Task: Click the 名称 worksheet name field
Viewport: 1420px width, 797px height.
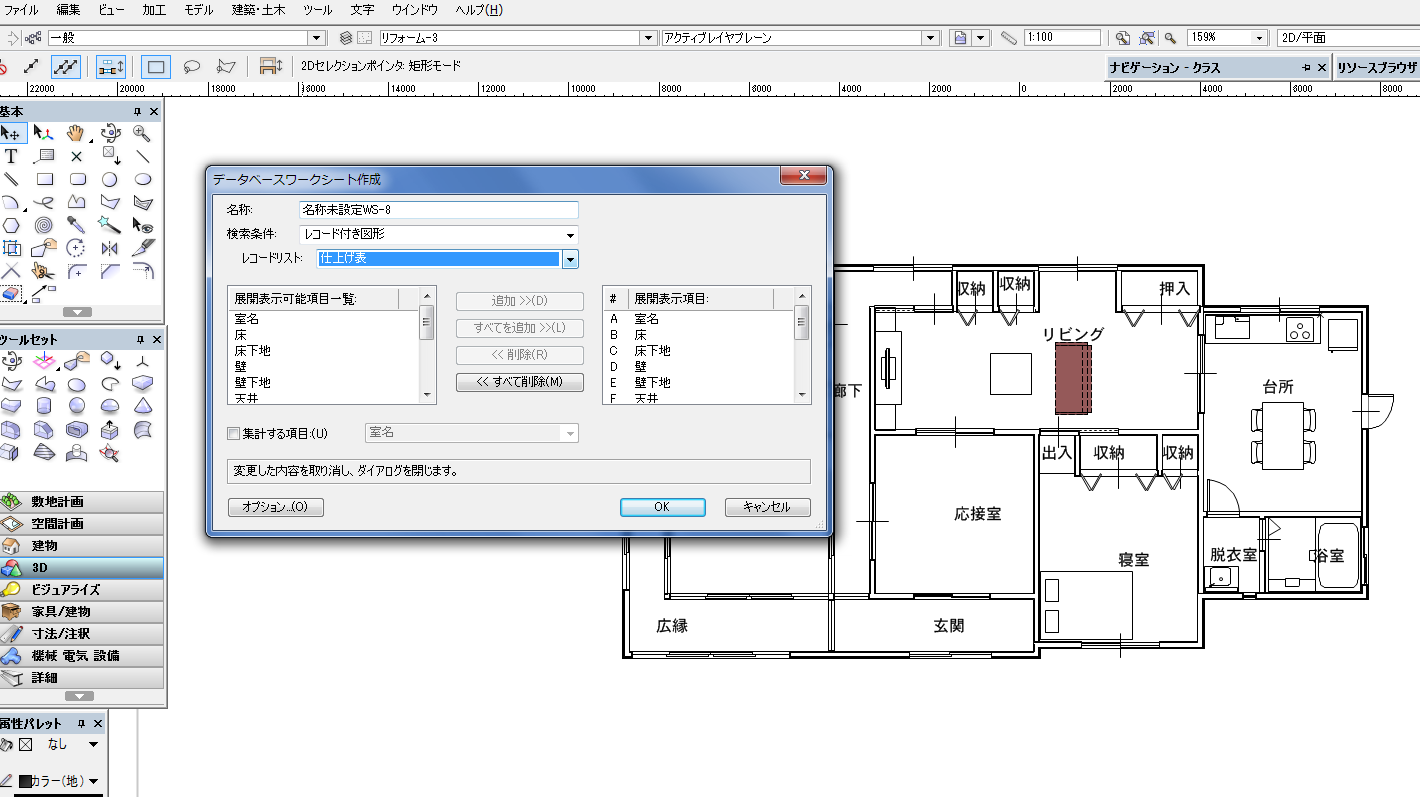Action: pyautogui.click(x=438, y=210)
